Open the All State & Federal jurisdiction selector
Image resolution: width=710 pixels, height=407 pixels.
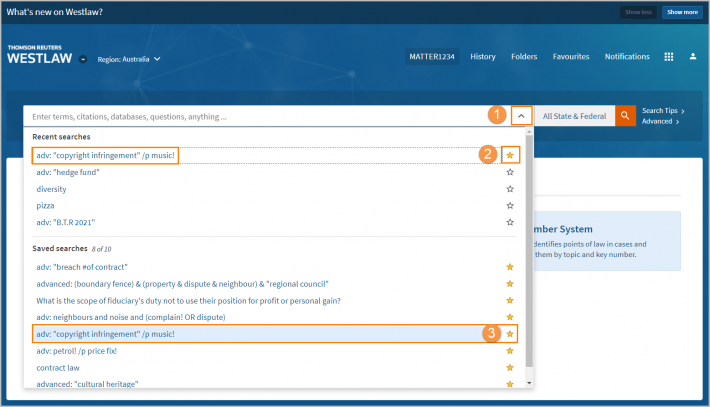click(574, 116)
